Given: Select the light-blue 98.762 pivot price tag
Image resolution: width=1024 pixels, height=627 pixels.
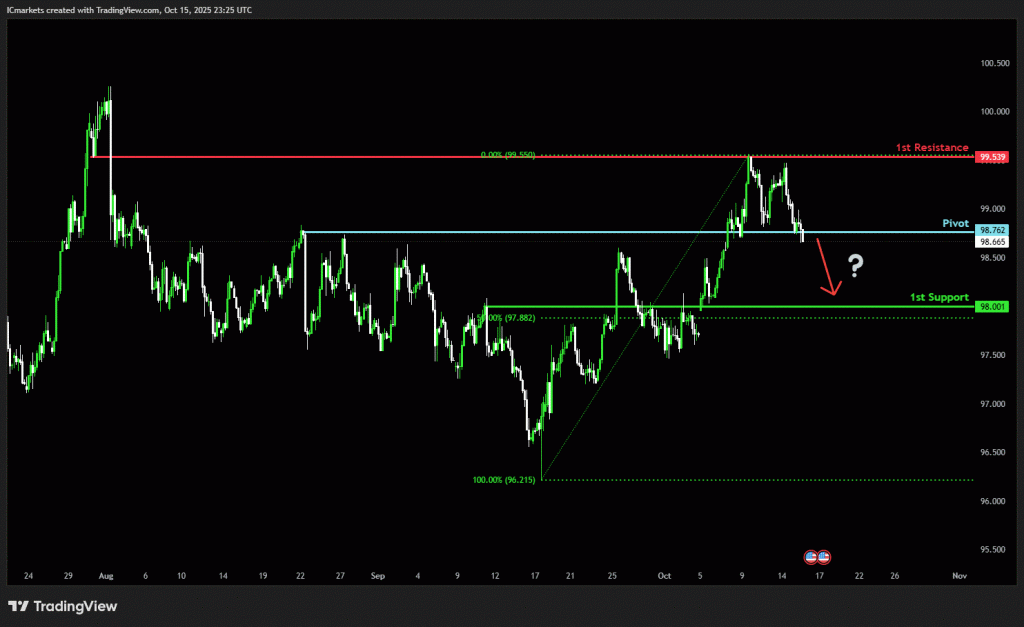Looking at the screenshot, I should [993, 230].
